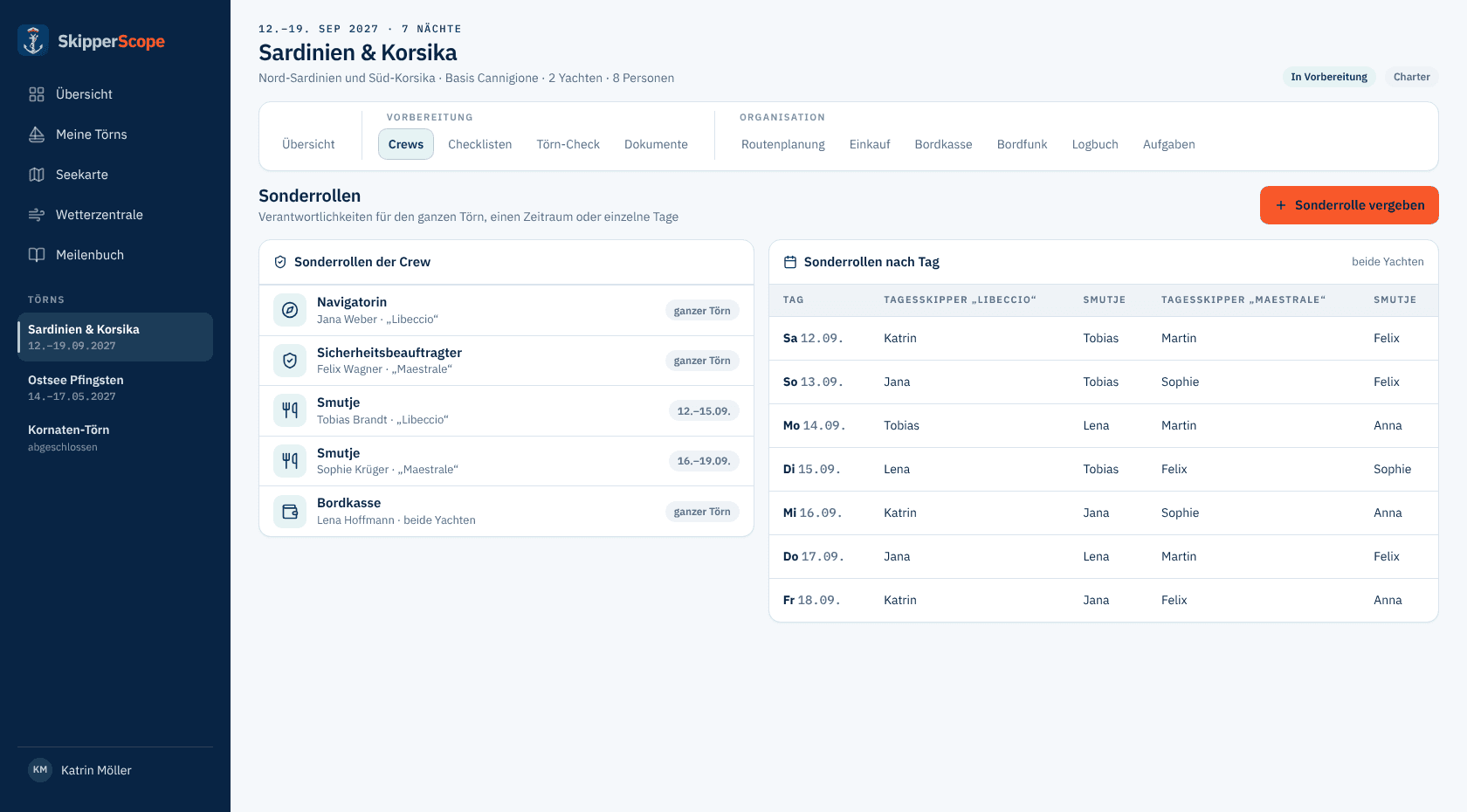
Task: Click the shield icon beside Sicherheitsbeauftragter
Action: (290, 361)
